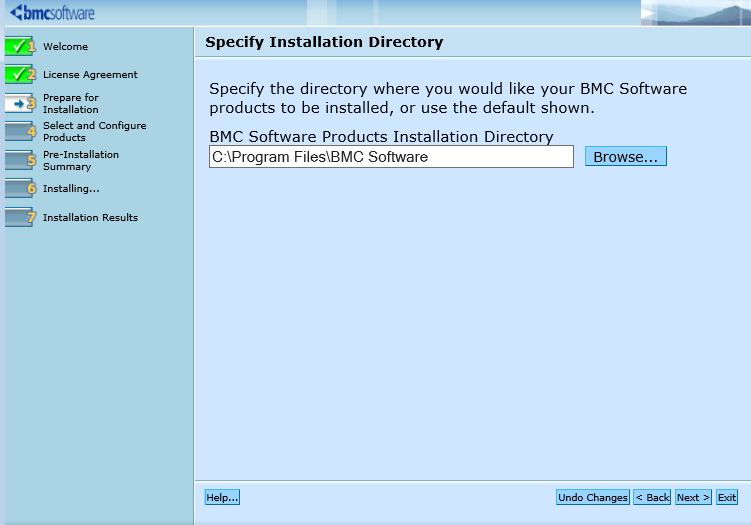
Task: Select the License Agreement step label
Action: click(90, 75)
